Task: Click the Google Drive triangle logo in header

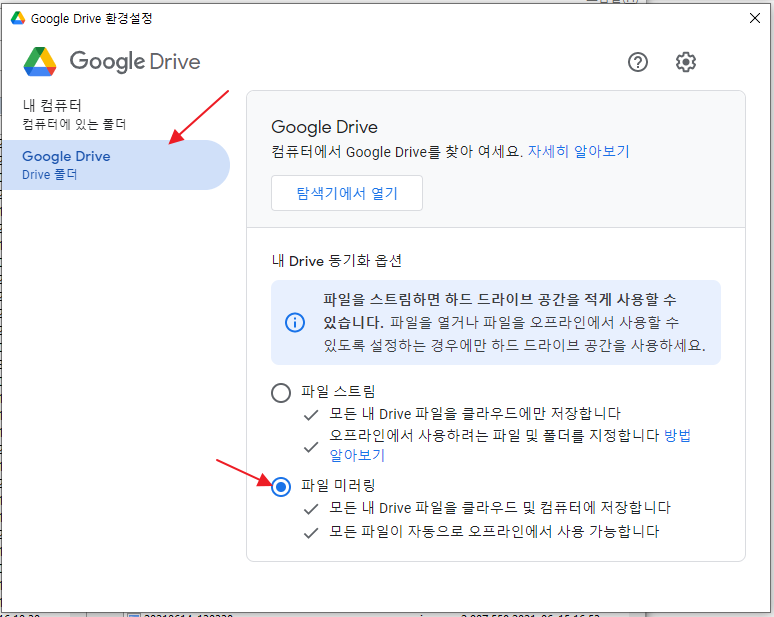Action: pyautogui.click(x=40, y=62)
